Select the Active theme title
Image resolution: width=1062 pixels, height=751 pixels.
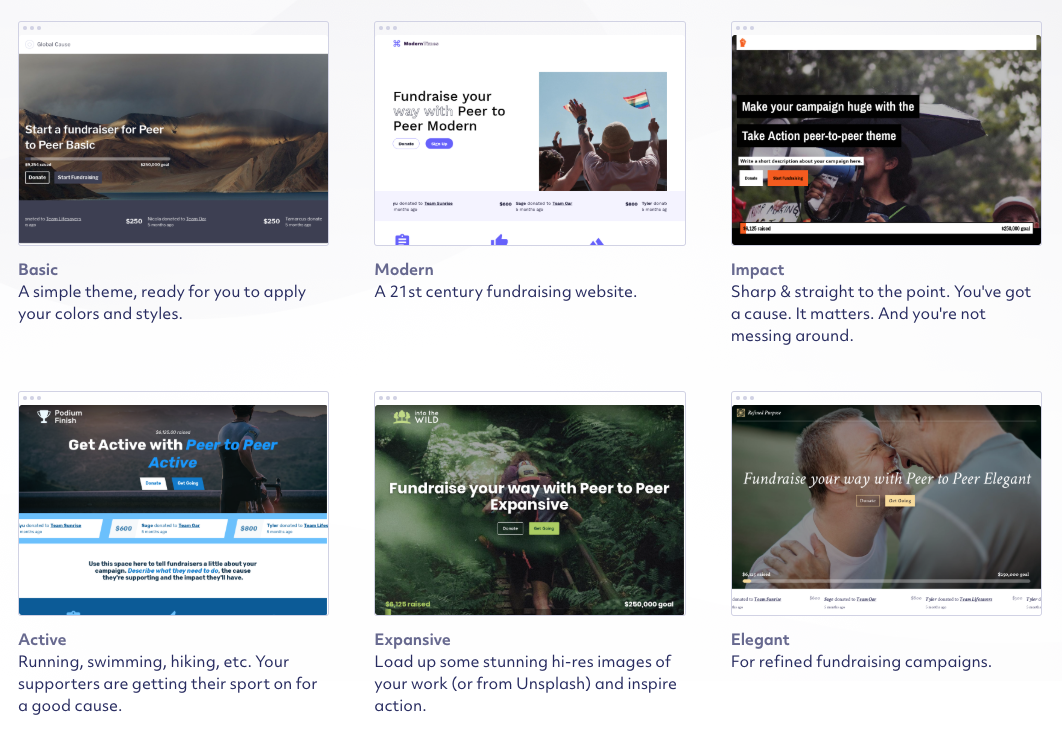(42, 640)
